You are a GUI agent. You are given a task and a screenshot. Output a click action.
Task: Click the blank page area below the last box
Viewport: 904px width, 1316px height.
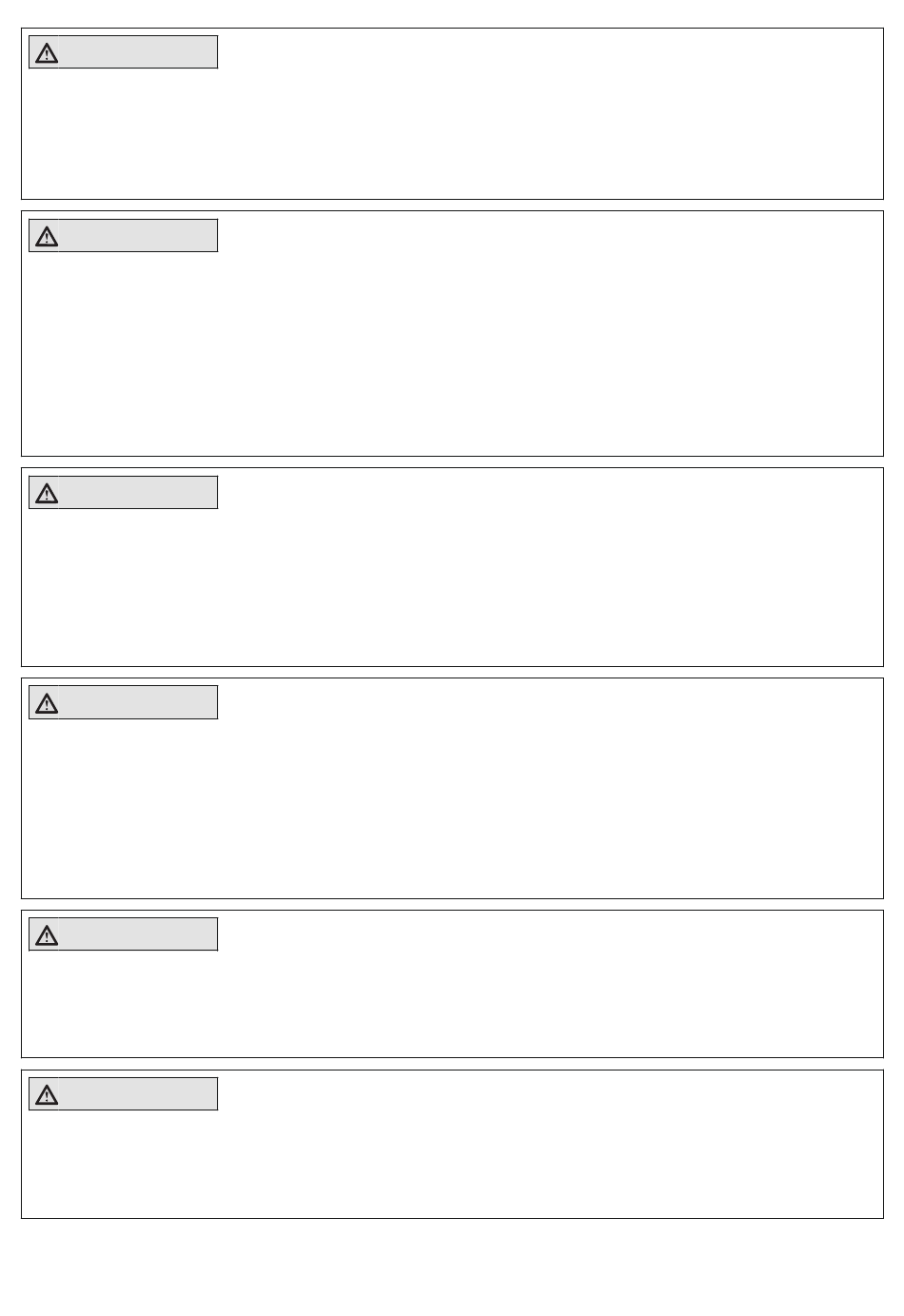tap(452, 1267)
